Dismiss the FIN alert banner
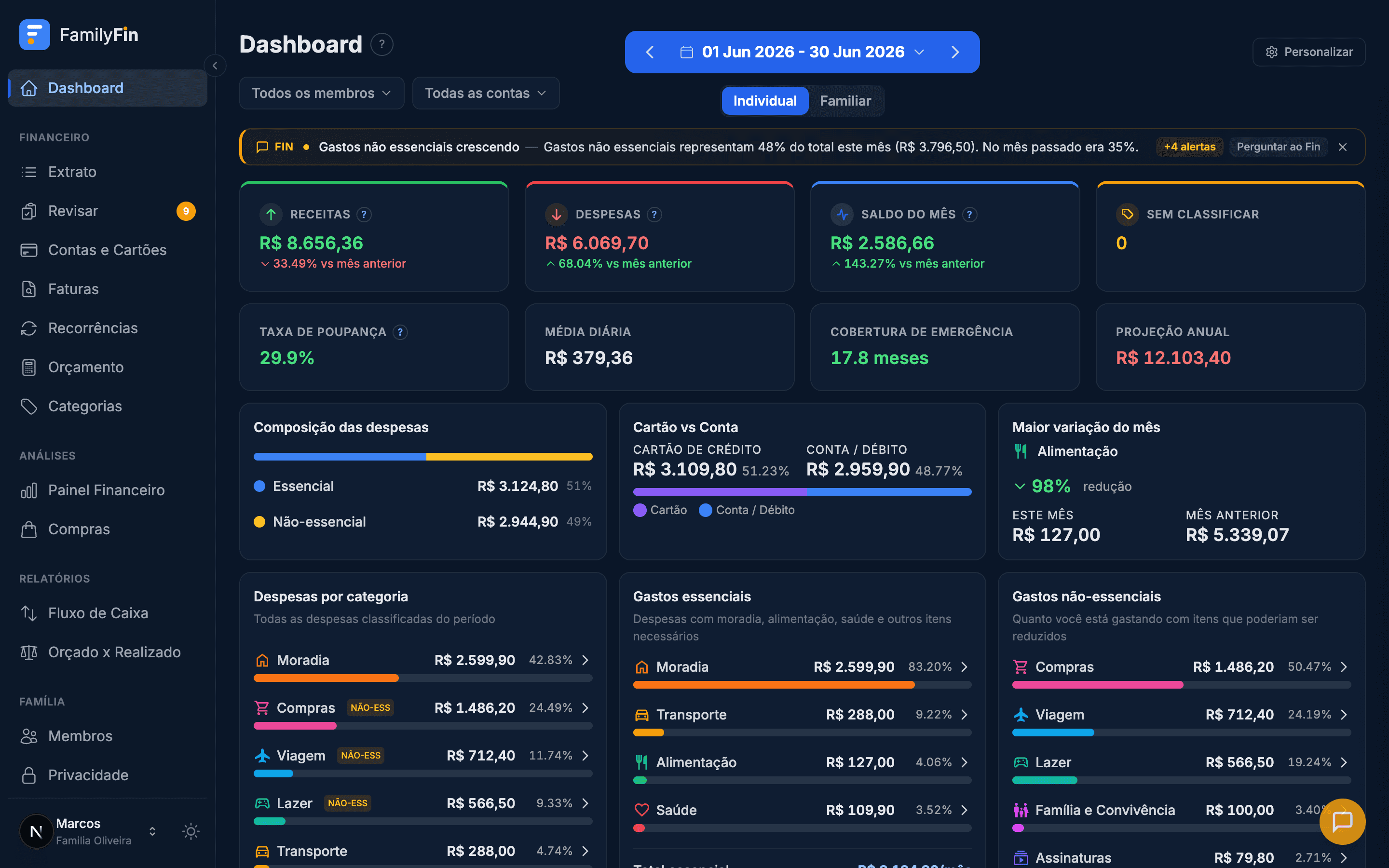 1343,147
